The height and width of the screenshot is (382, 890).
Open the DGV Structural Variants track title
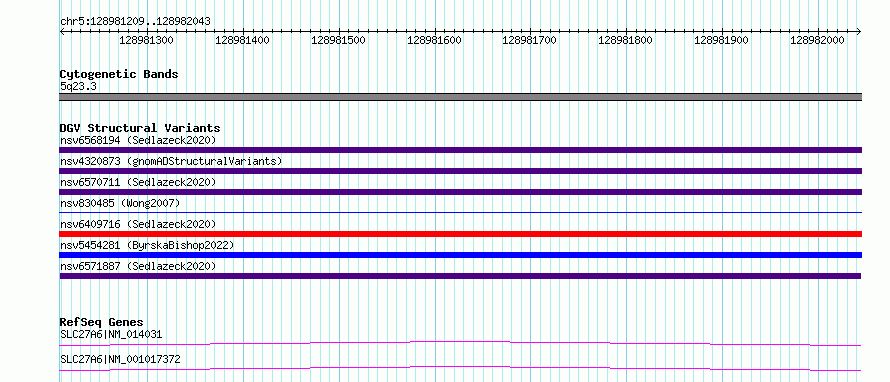[140, 128]
